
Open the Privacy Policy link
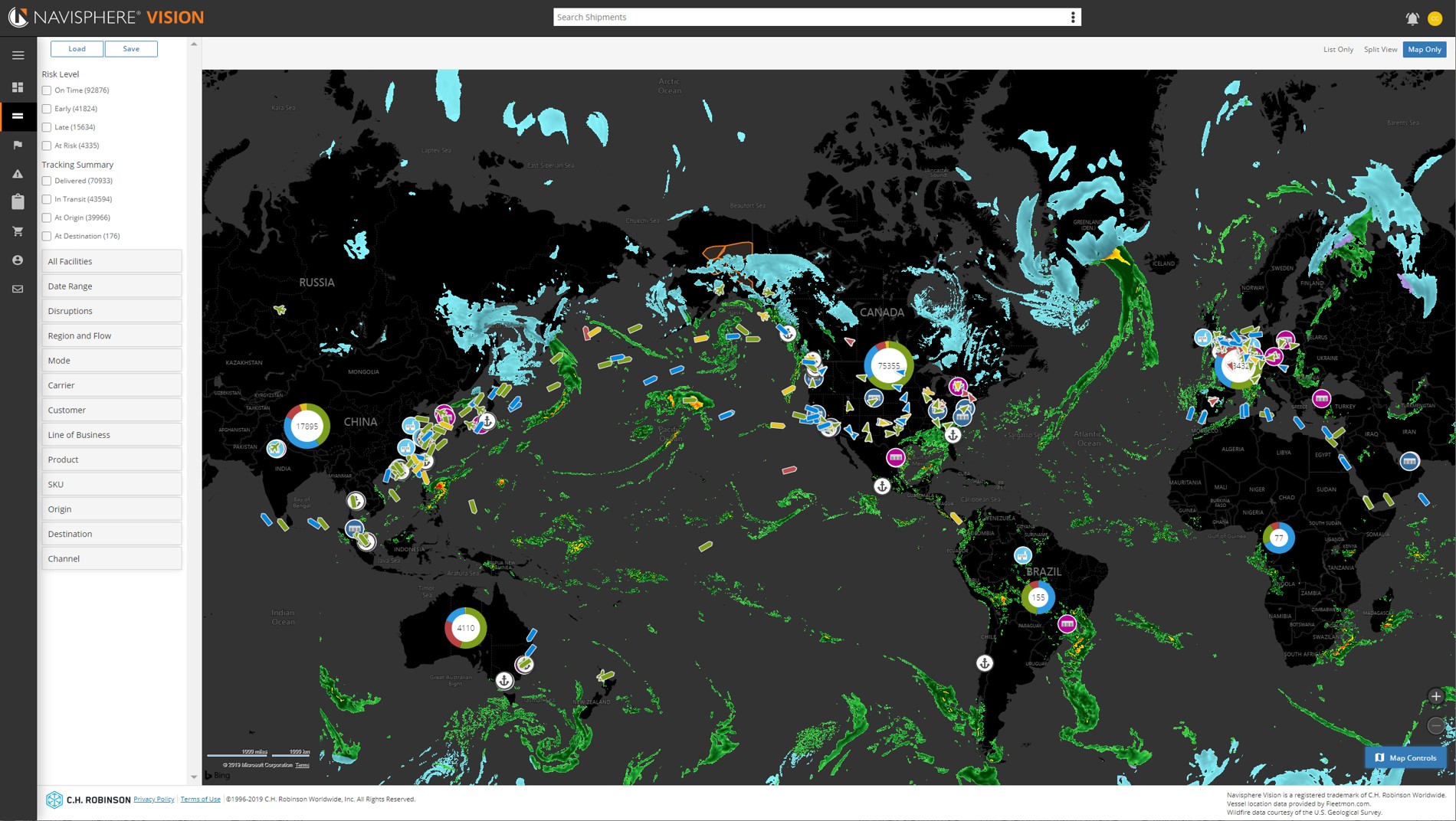[154, 800]
